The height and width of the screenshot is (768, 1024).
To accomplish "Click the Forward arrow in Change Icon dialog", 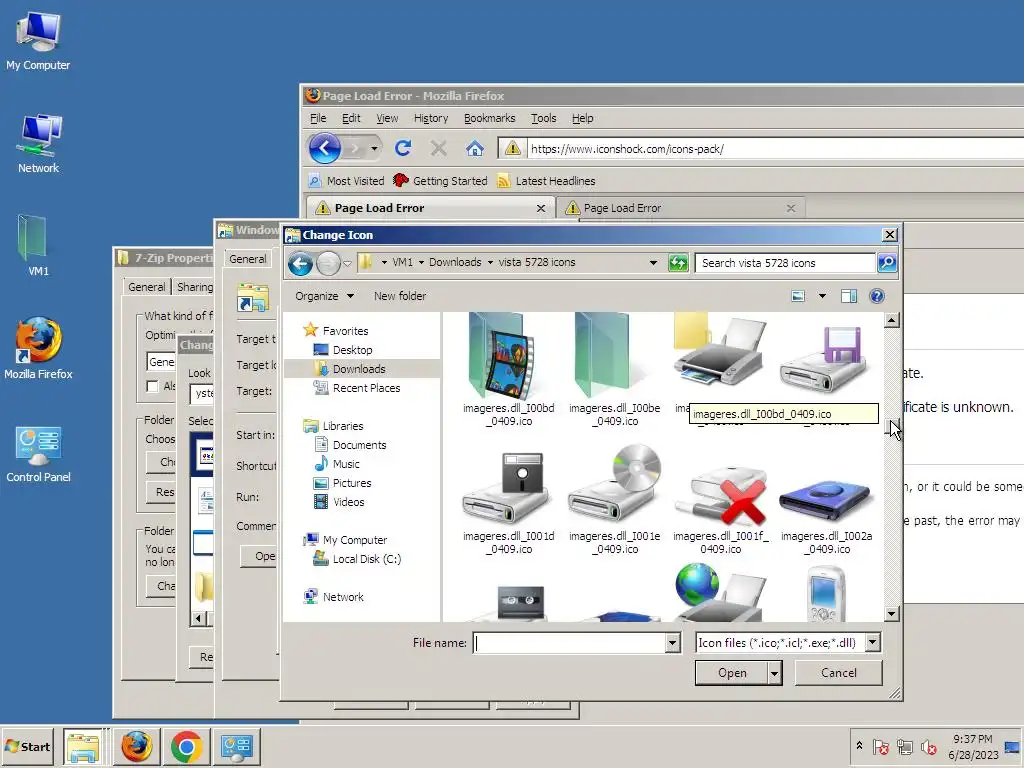I will tap(328, 263).
